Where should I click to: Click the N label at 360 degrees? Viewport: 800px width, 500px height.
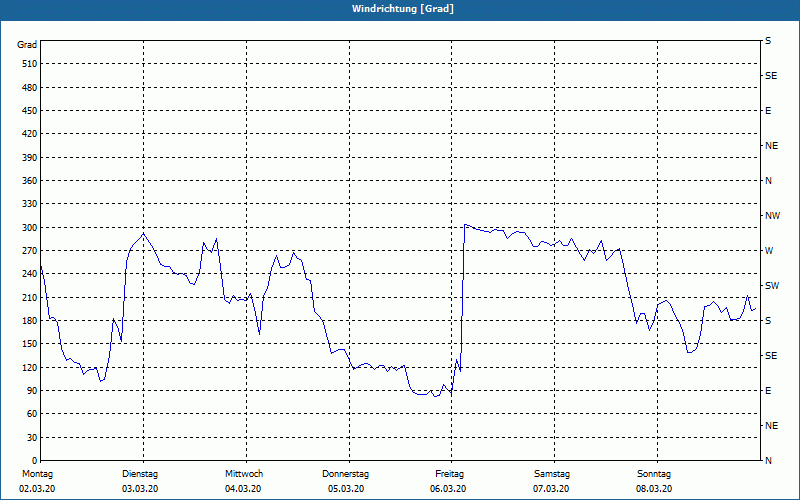tap(768, 181)
